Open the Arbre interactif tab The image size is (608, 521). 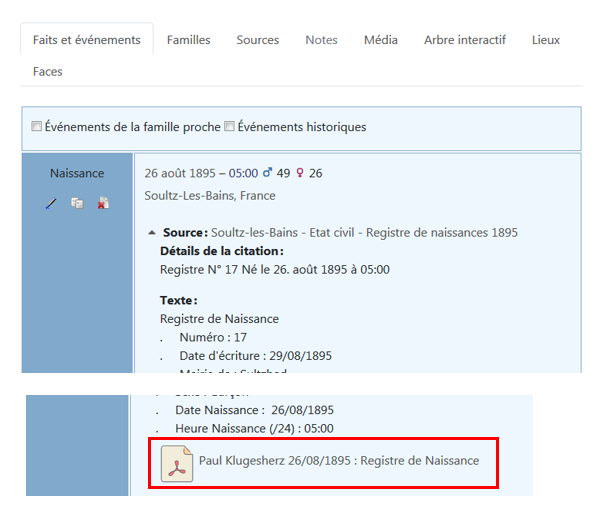click(x=464, y=40)
